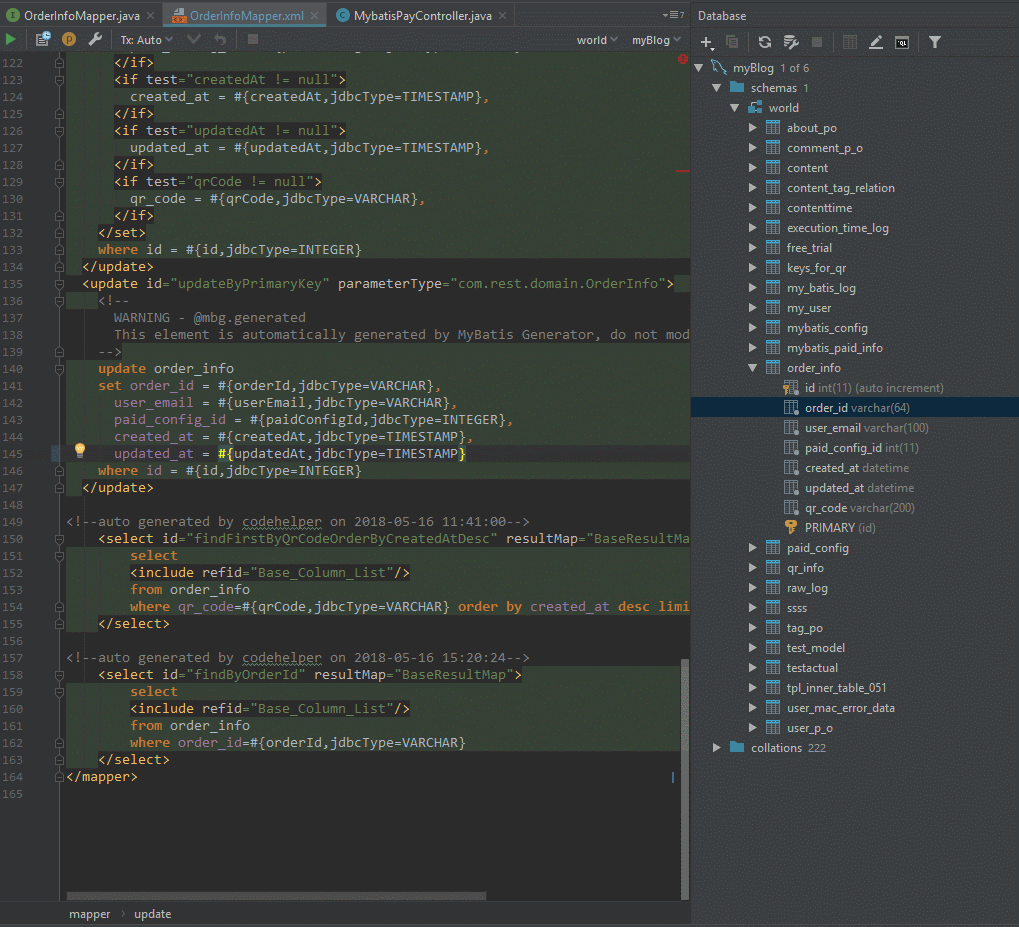Click the yellow bulb intention icon on line 145
This screenshot has width=1019, height=927.
click(x=79, y=450)
